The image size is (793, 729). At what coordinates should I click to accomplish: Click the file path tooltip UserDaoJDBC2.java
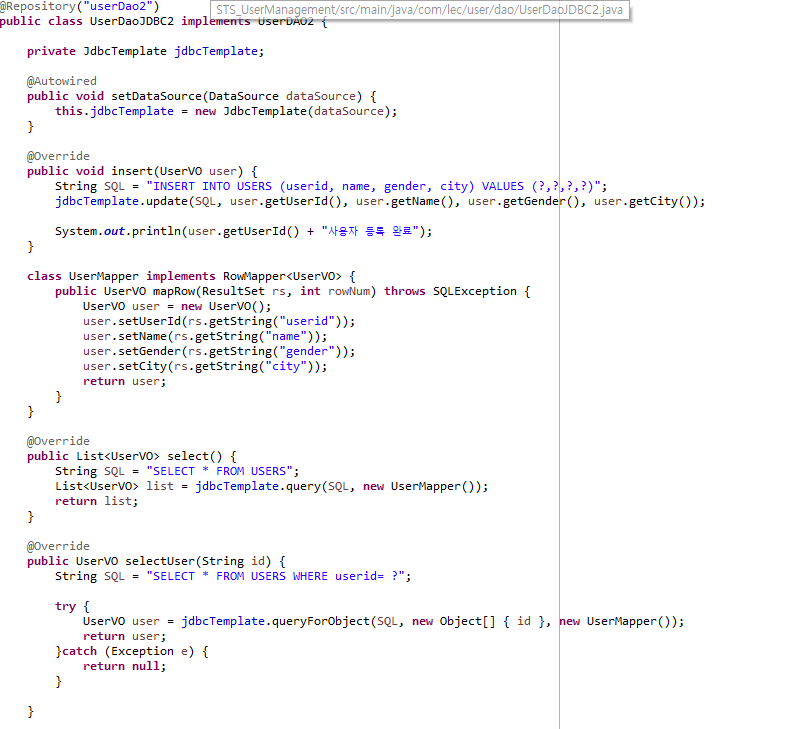419,10
